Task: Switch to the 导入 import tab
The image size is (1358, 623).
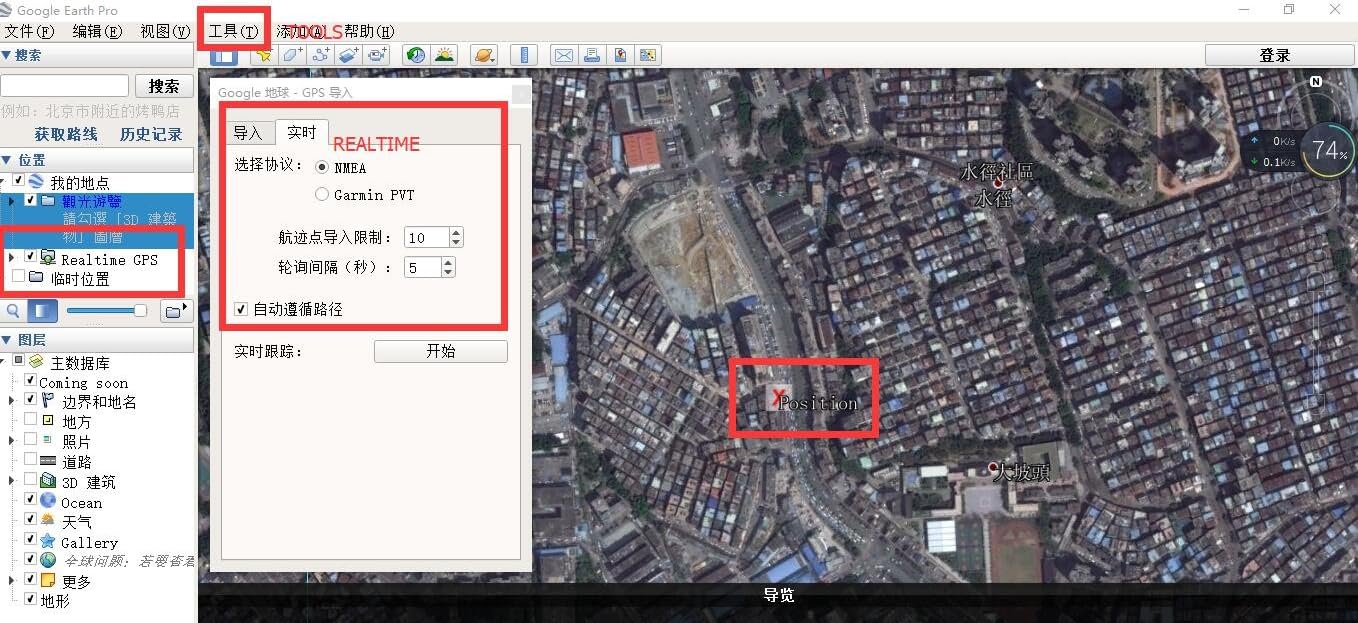Action: [247, 133]
